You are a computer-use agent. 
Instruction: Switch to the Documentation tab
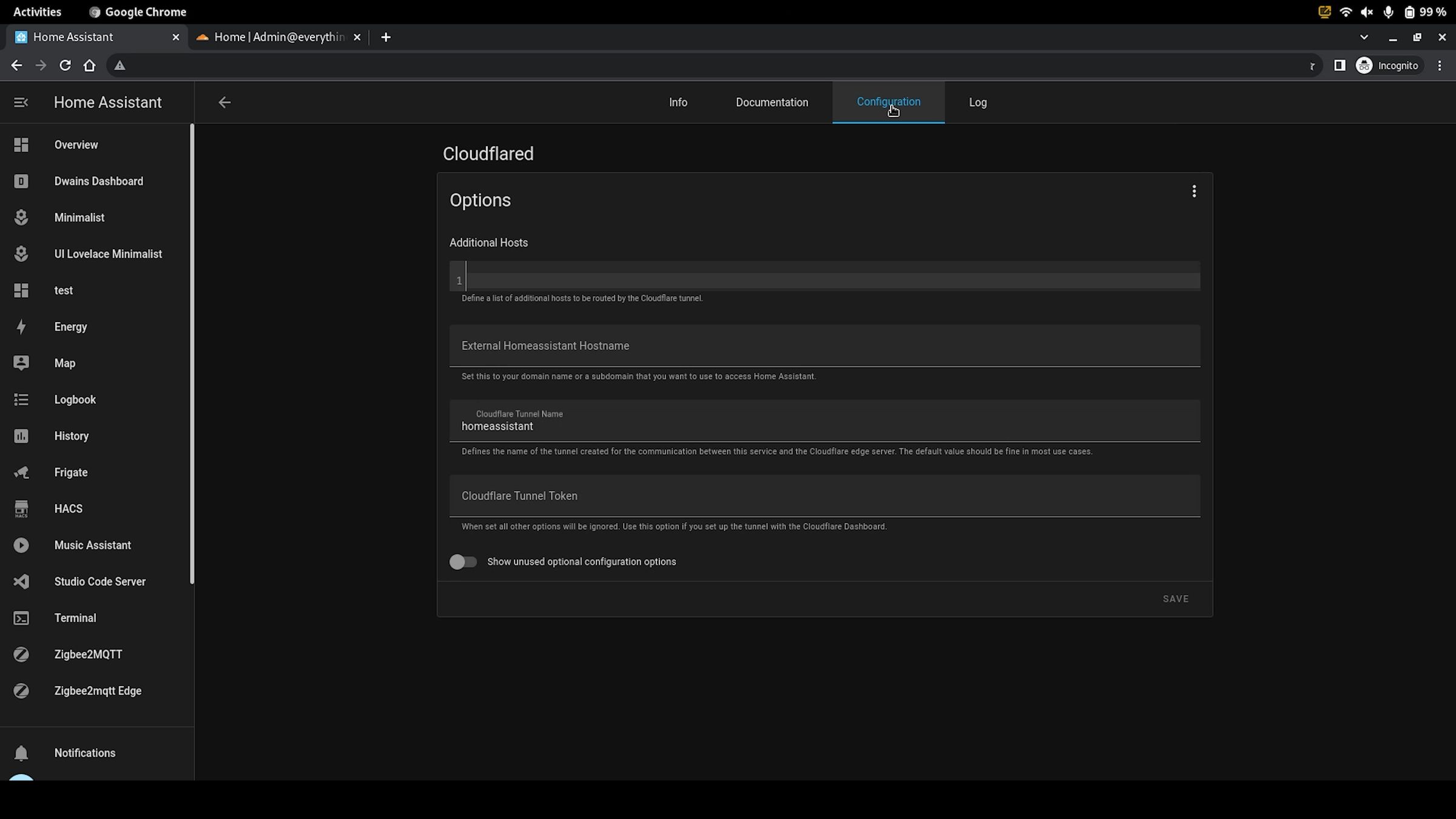772,102
